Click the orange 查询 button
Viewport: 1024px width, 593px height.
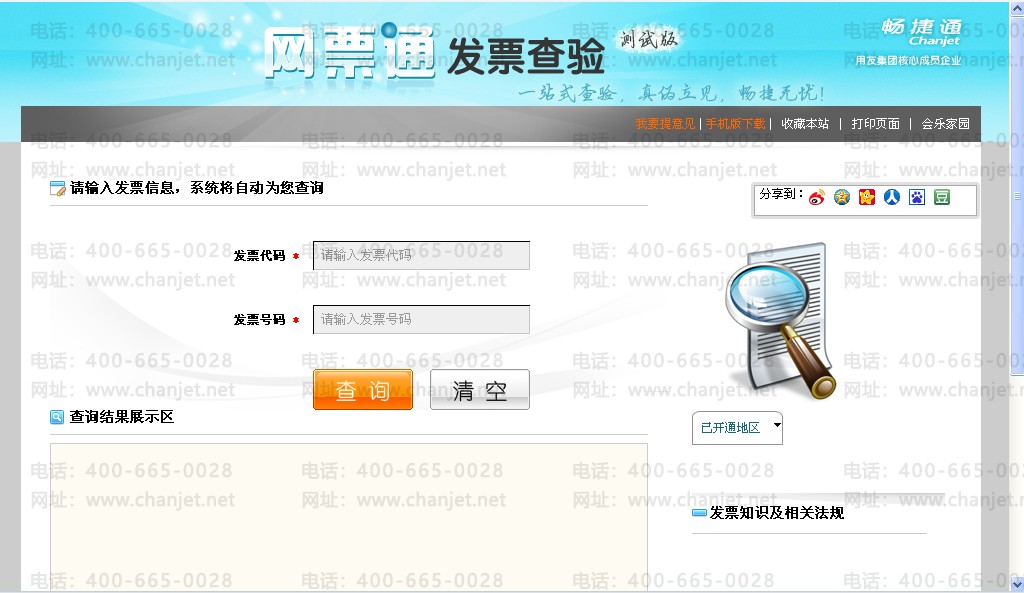coord(363,390)
